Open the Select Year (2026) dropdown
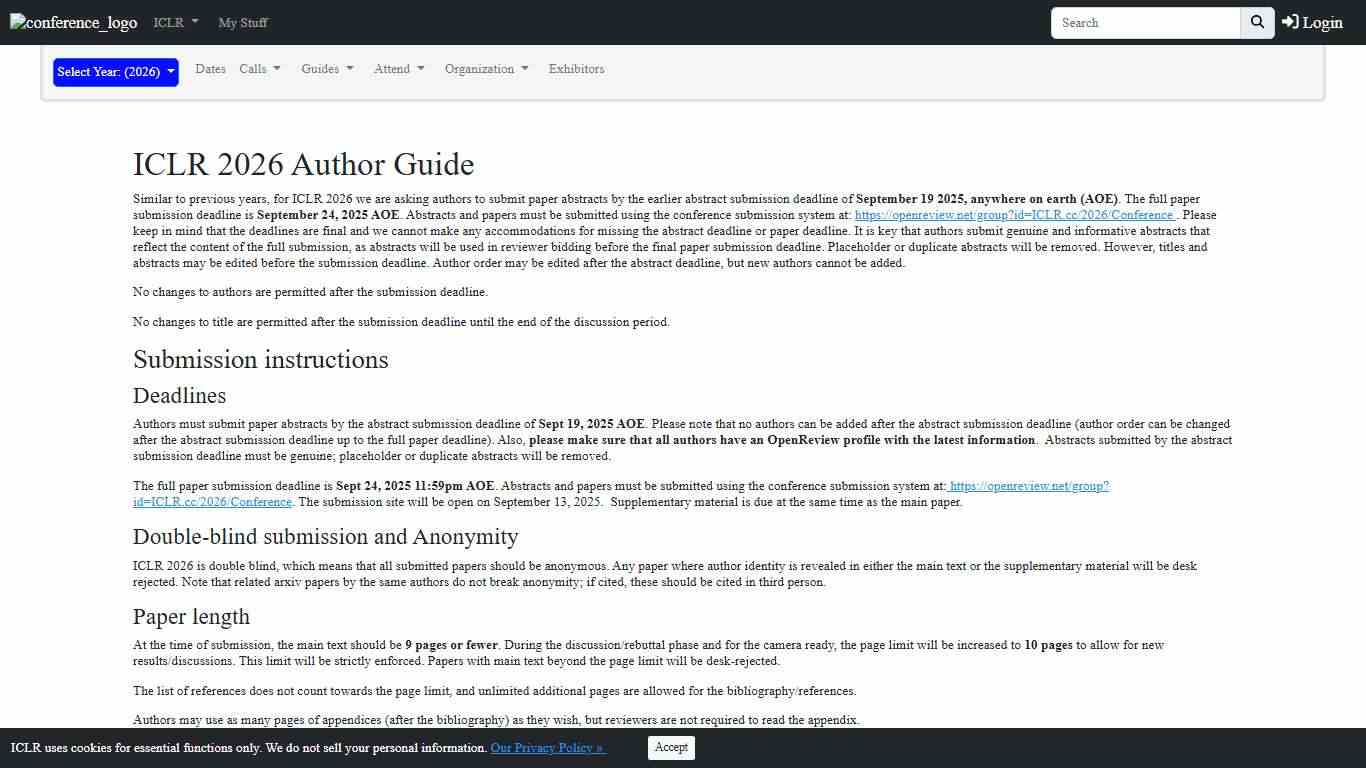 tap(114, 72)
